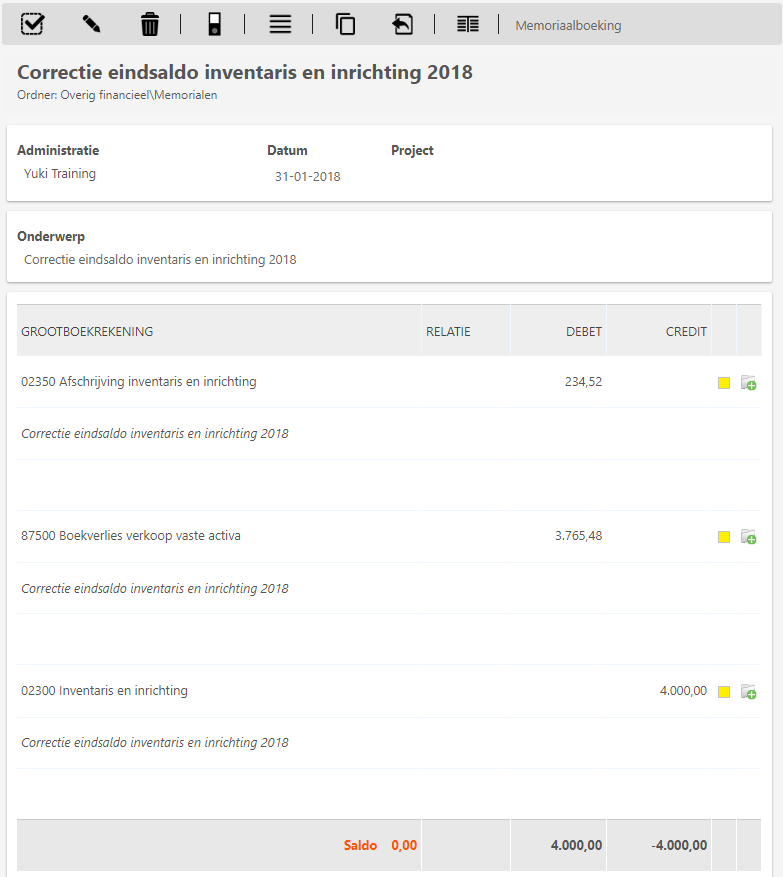The image size is (783, 877).
Task: Click yellow square on 02350 Afschrijving row
Action: [724, 382]
